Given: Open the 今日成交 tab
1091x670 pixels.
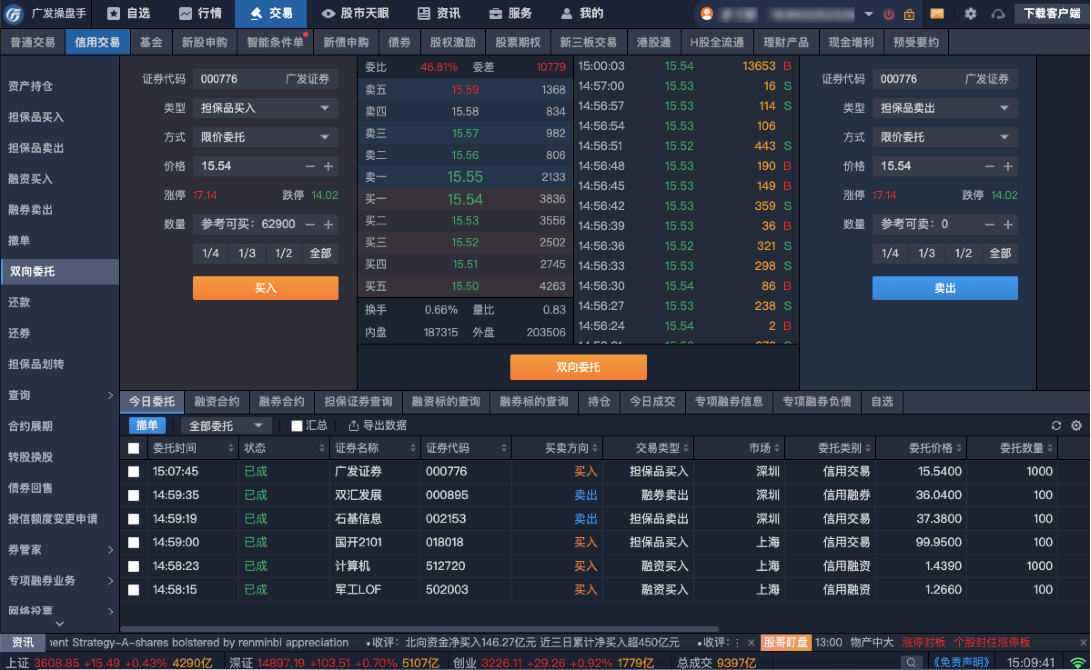Looking at the screenshot, I should click(x=653, y=401).
